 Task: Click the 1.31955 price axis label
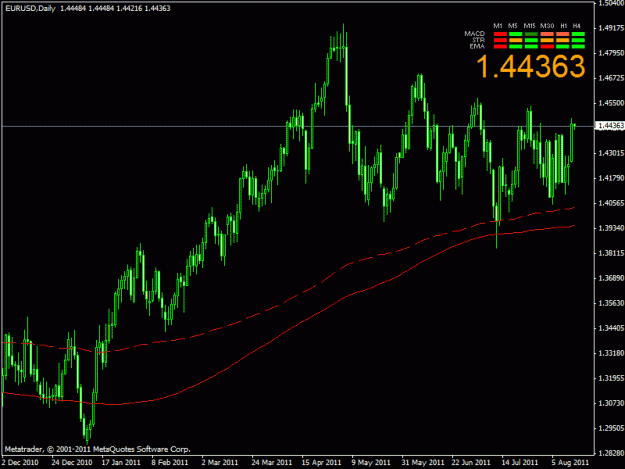pyautogui.click(x=611, y=378)
